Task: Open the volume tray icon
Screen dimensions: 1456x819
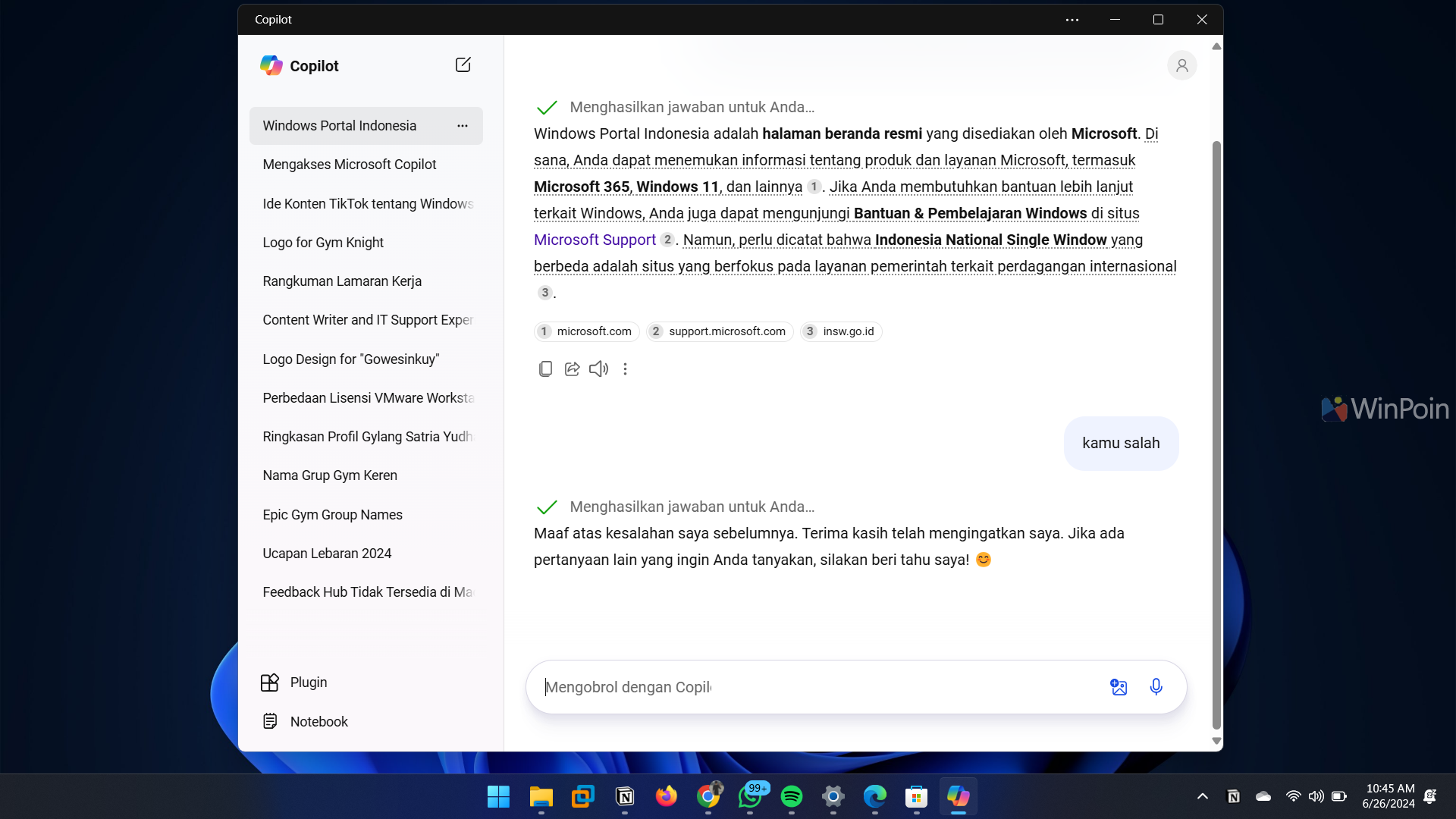Action: click(x=1316, y=796)
